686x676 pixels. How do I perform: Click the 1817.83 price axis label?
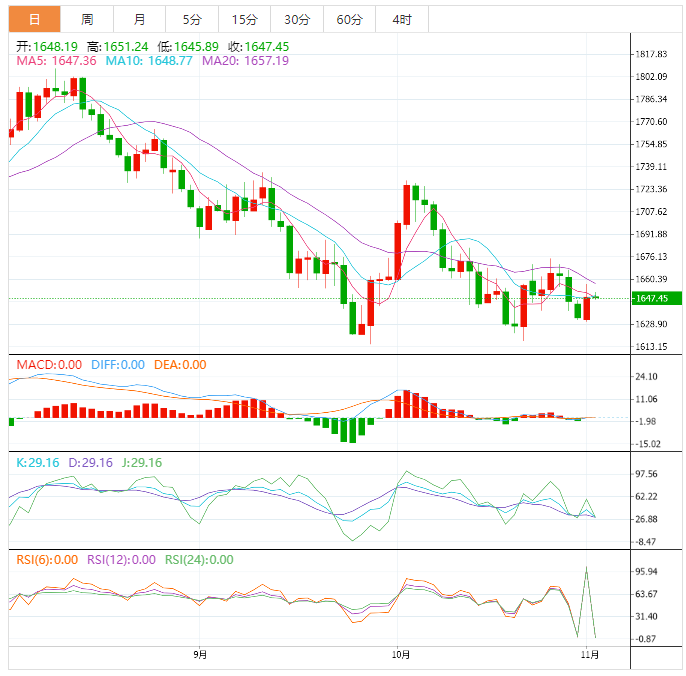[x=651, y=54]
